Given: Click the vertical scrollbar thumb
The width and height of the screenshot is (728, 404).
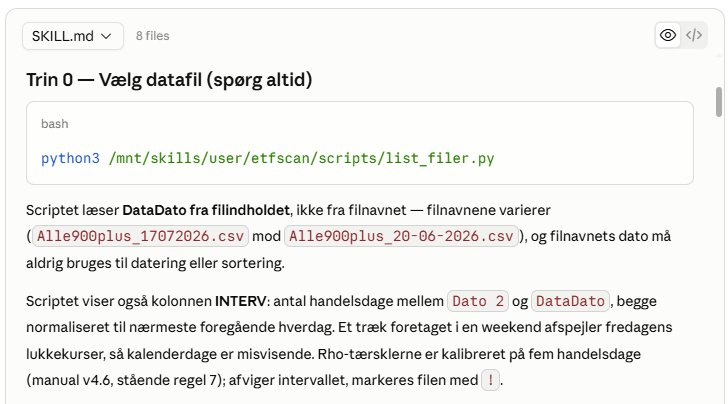Looking at the screenshot, I should coord(719,102).
